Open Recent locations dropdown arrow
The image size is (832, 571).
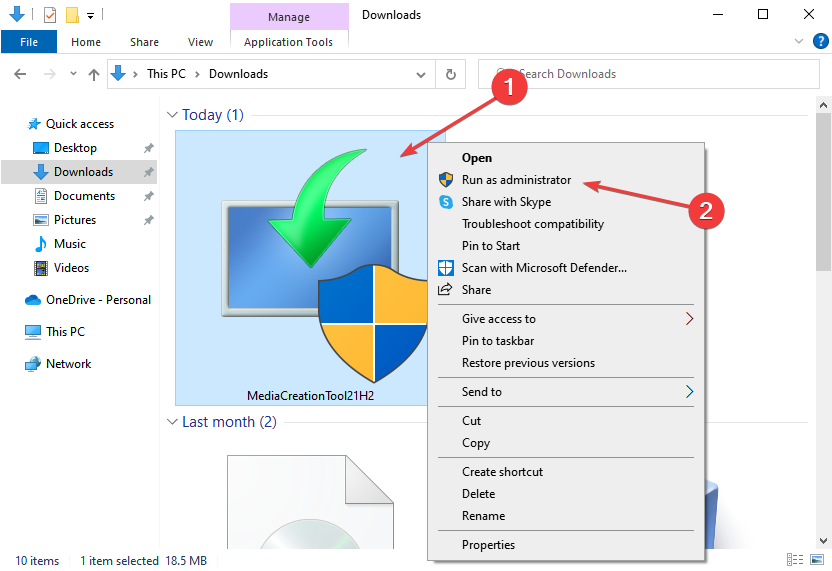[73, 74]
